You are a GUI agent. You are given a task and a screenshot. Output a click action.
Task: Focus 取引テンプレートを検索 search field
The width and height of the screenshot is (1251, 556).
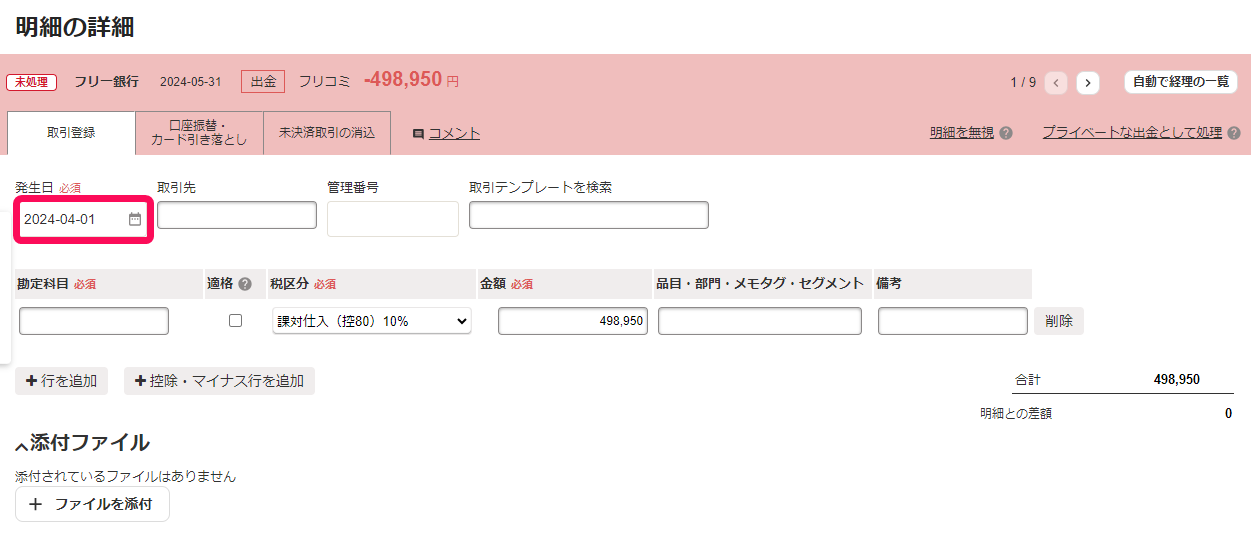click(x=589, y=215)
